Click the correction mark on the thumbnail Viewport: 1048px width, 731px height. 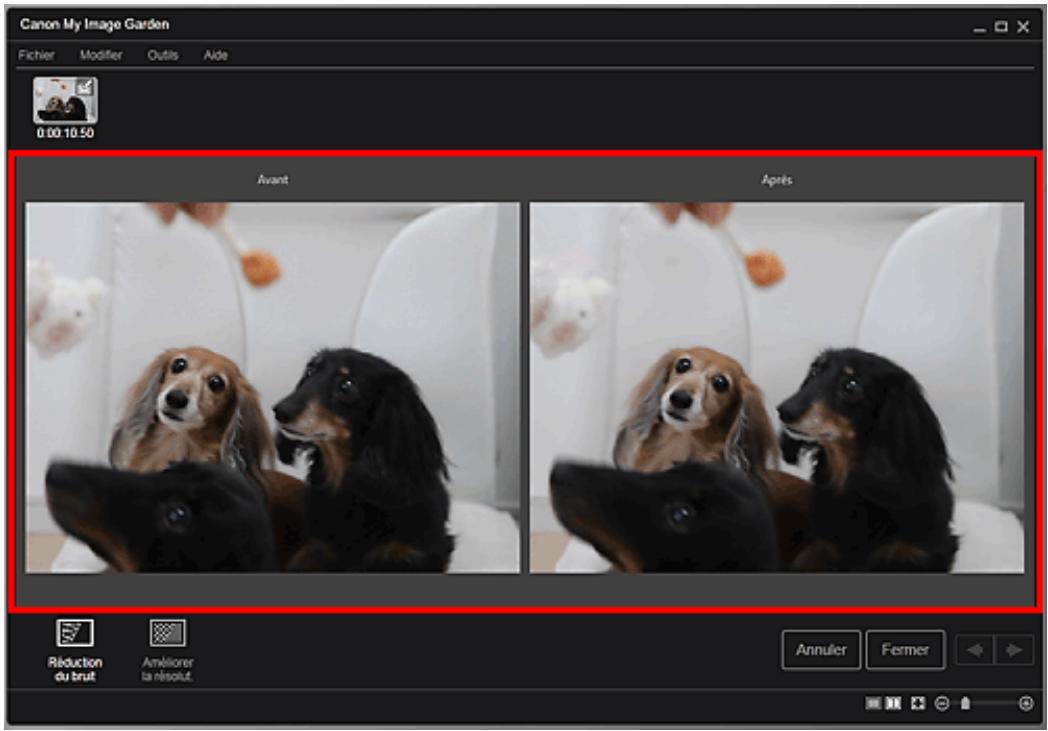pyautogui.click(x=86, y=87)
